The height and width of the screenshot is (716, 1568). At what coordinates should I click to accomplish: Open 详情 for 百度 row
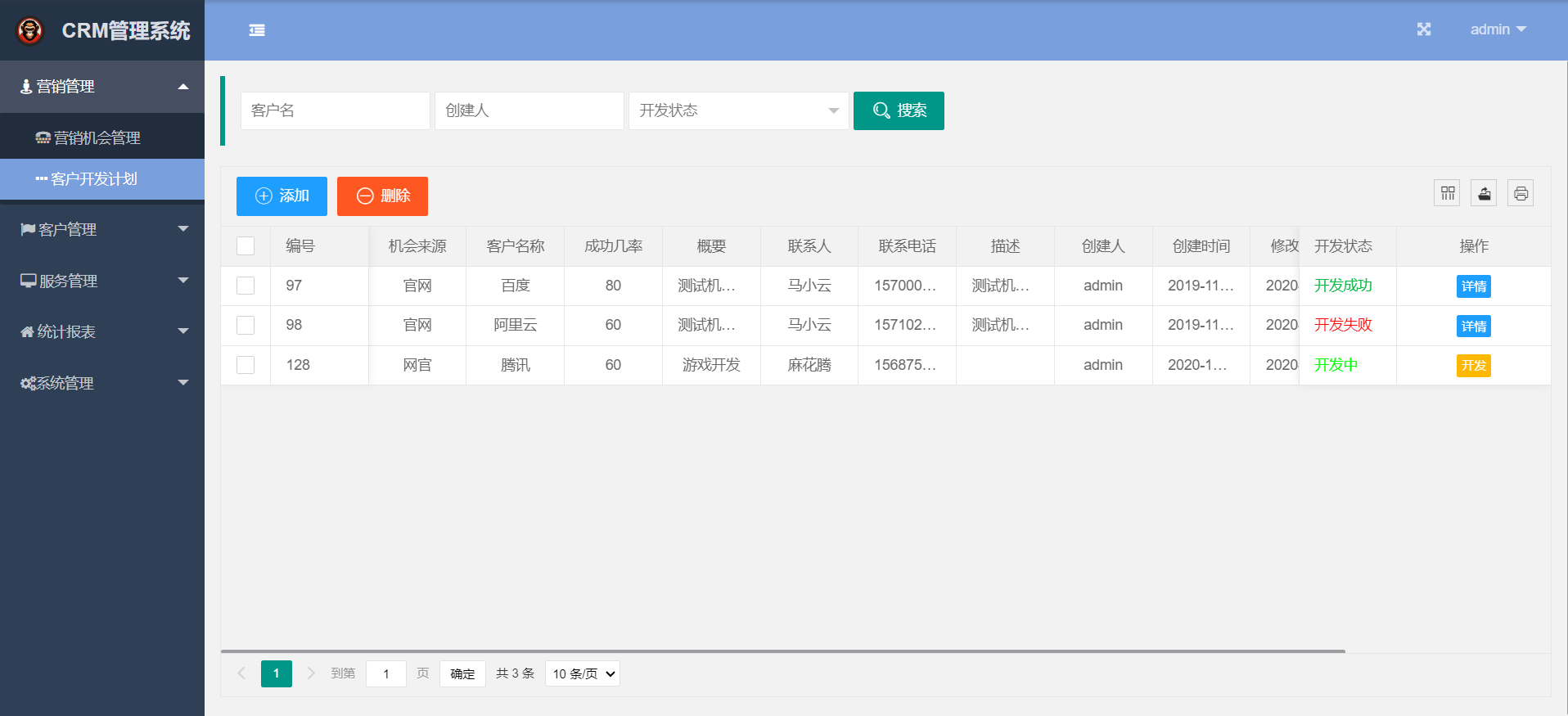point(1474,286)
